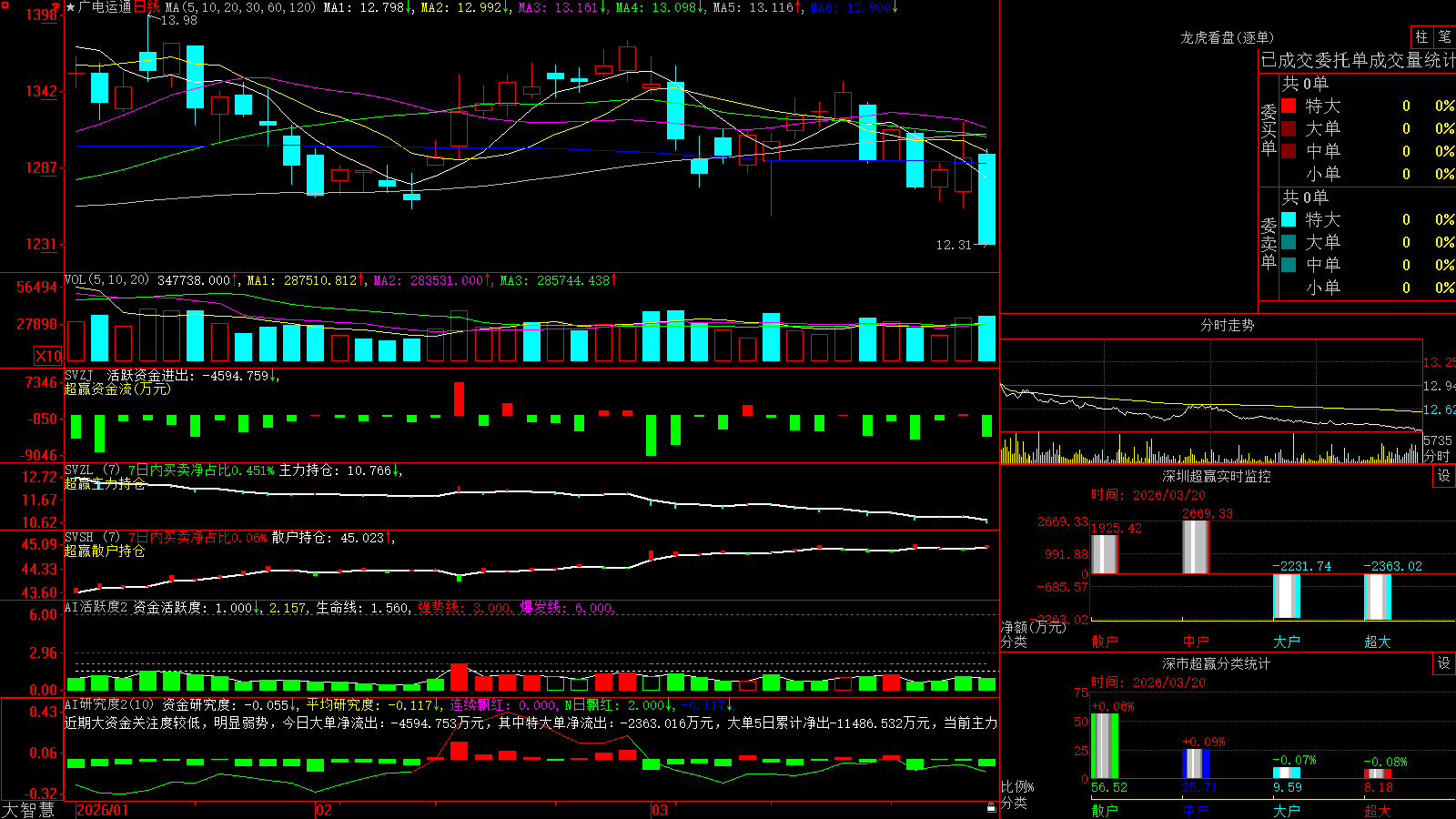
Task: Click the 龙虎看盘(逐单) panel title
Action: click(x=1228, y=37)
